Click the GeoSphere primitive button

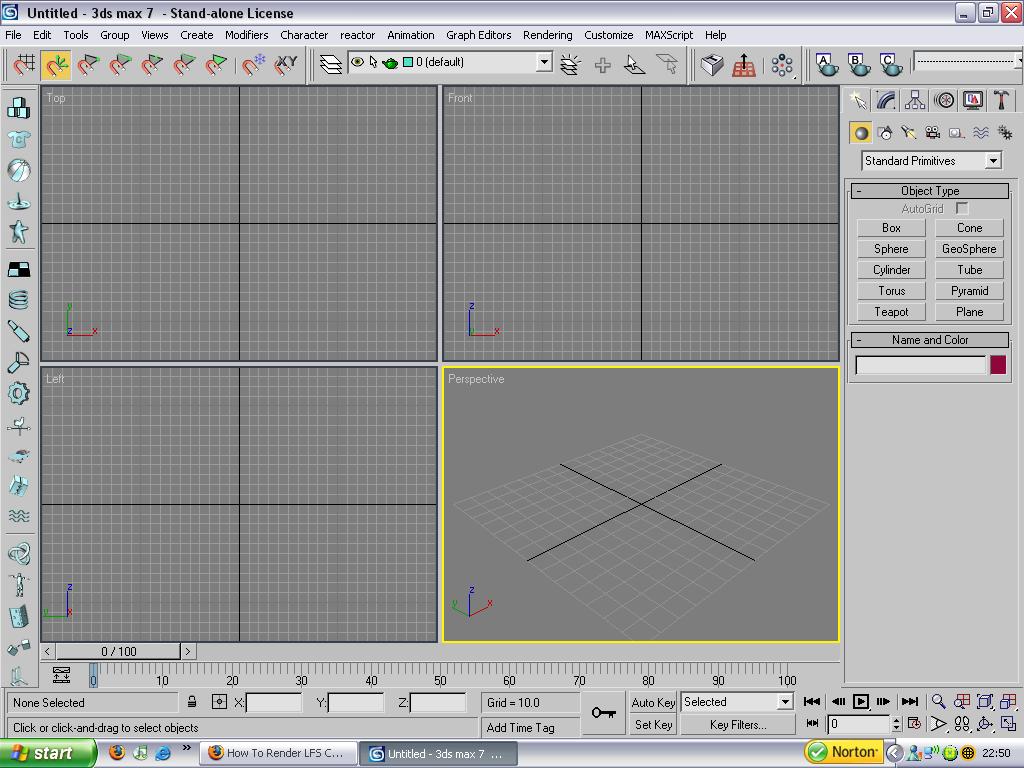[969, 249]
